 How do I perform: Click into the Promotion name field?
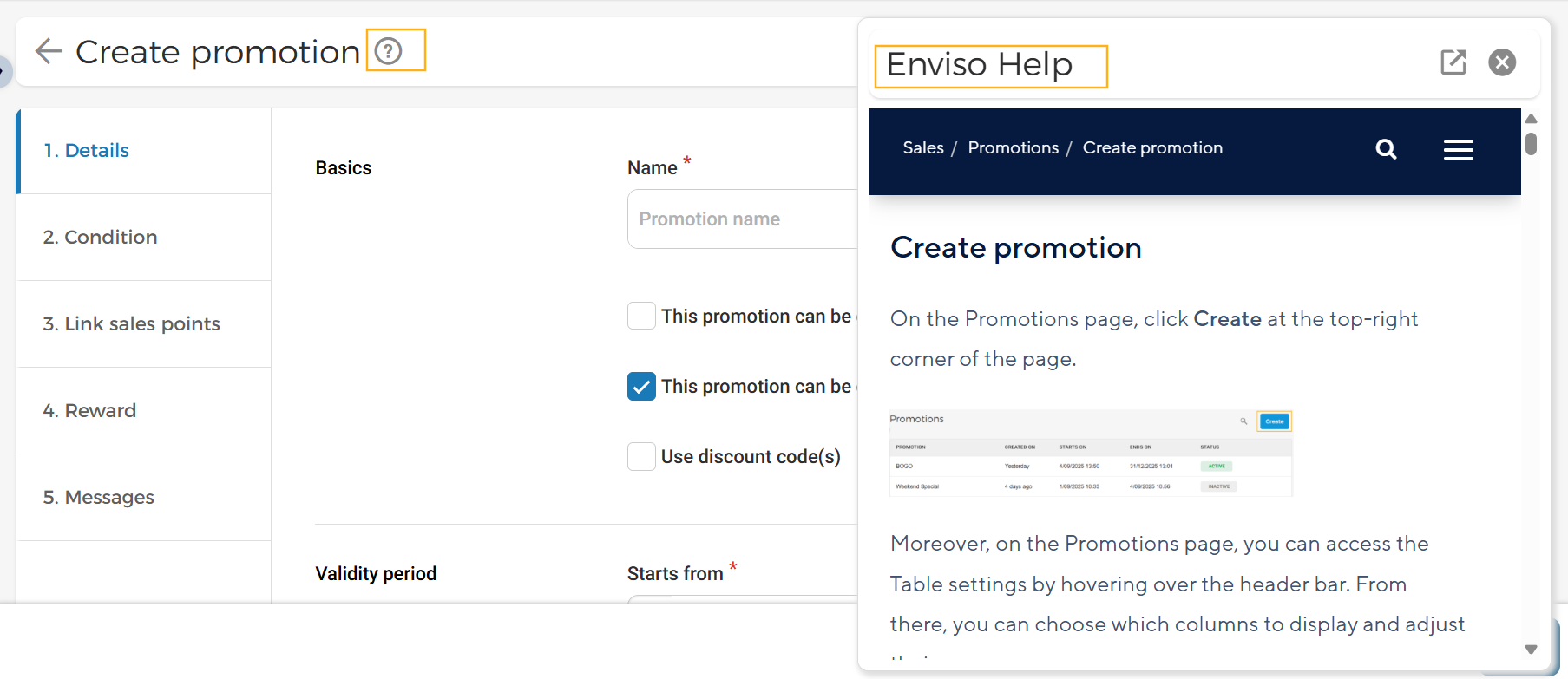coord(743,219)
